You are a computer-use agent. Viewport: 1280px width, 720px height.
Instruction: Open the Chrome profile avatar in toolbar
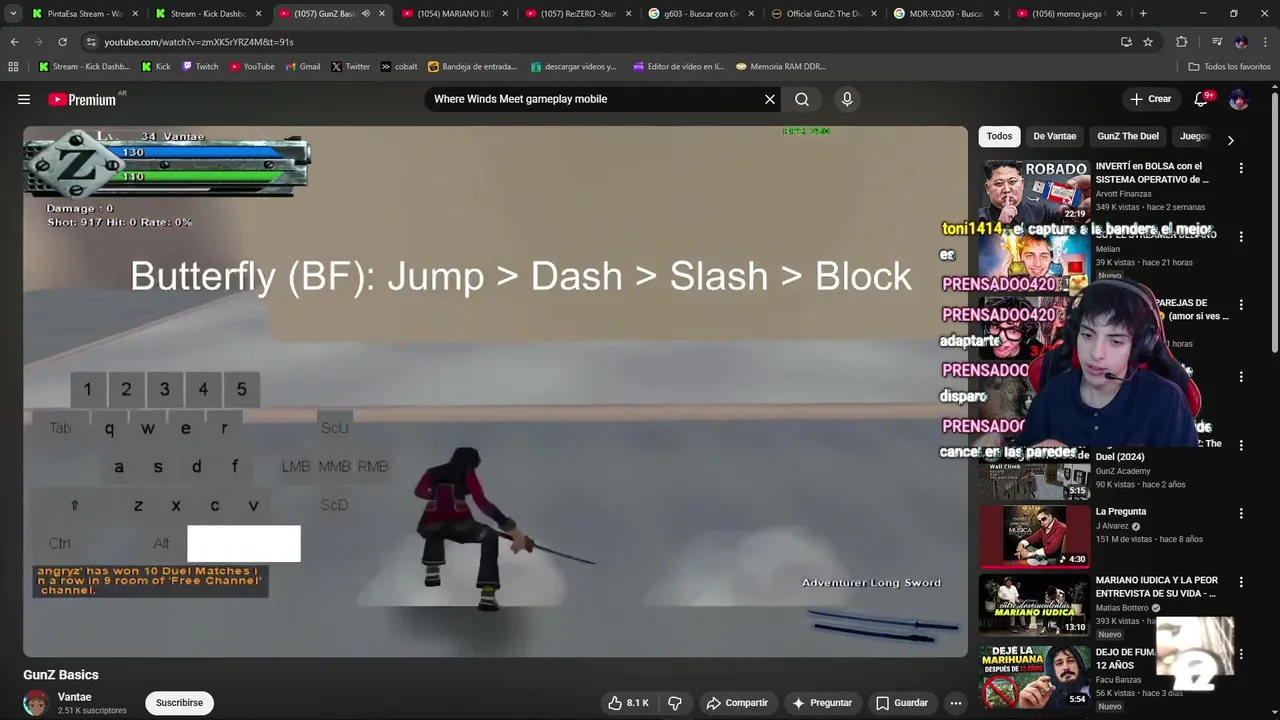click(x=1241, y=42)
